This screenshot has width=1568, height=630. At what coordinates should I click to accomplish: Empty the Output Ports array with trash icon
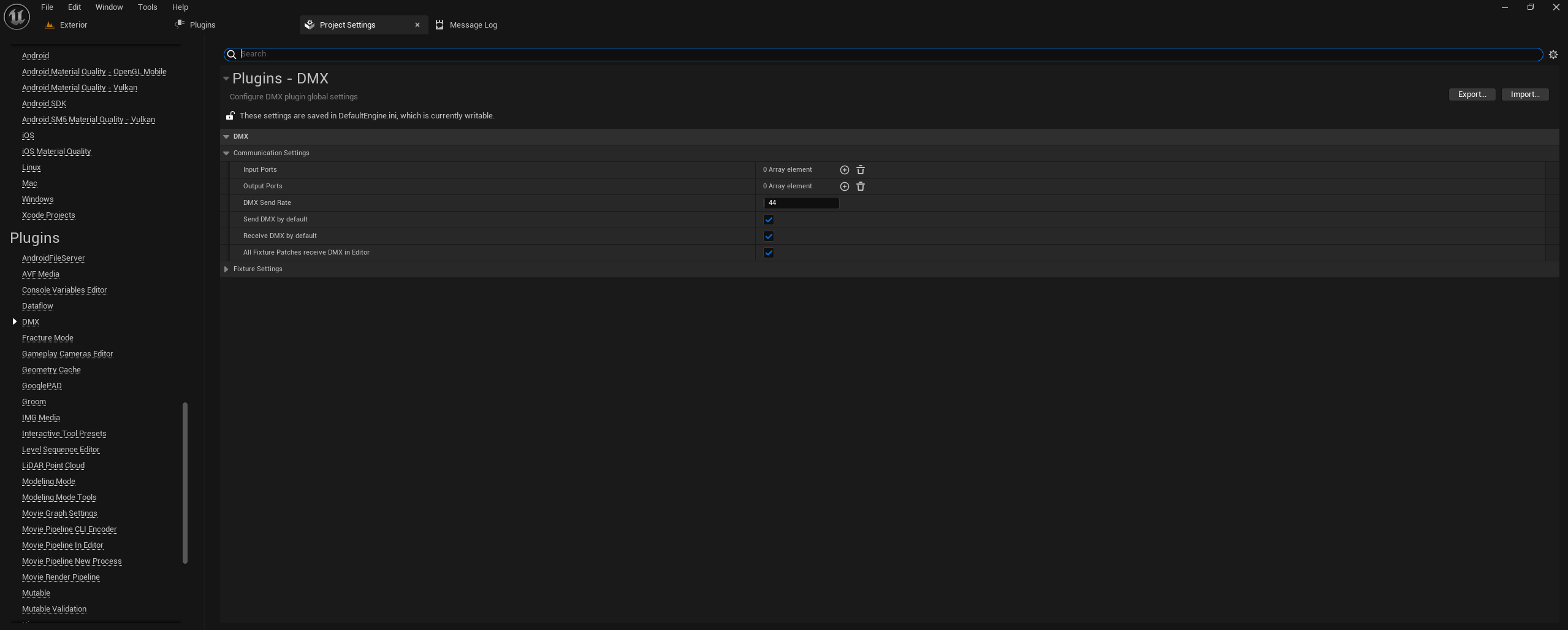(x=861, y=186)
